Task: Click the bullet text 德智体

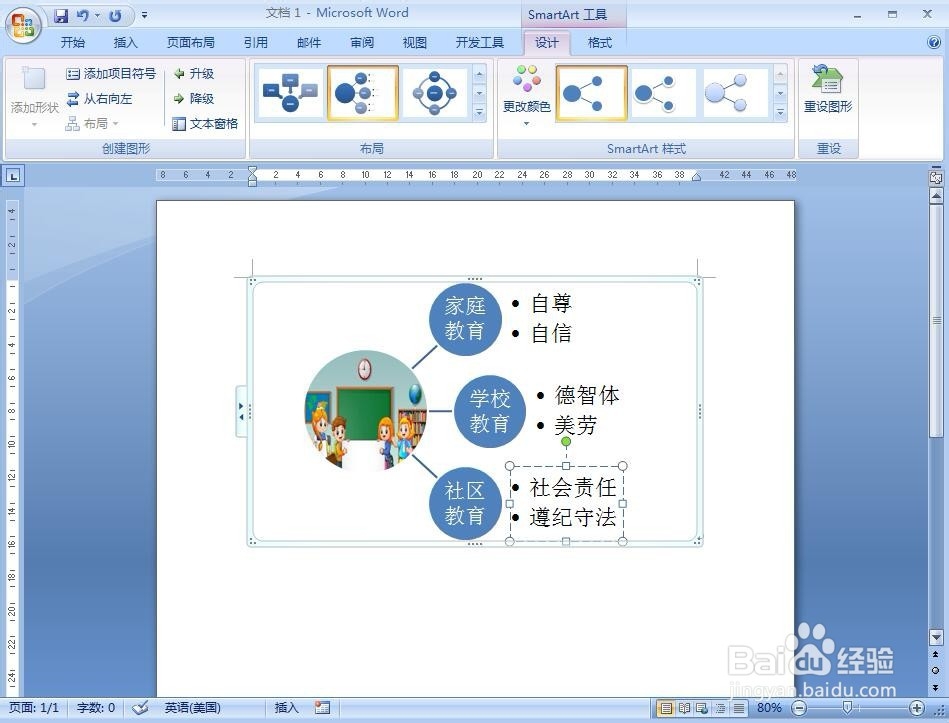Action: point(586,395)
